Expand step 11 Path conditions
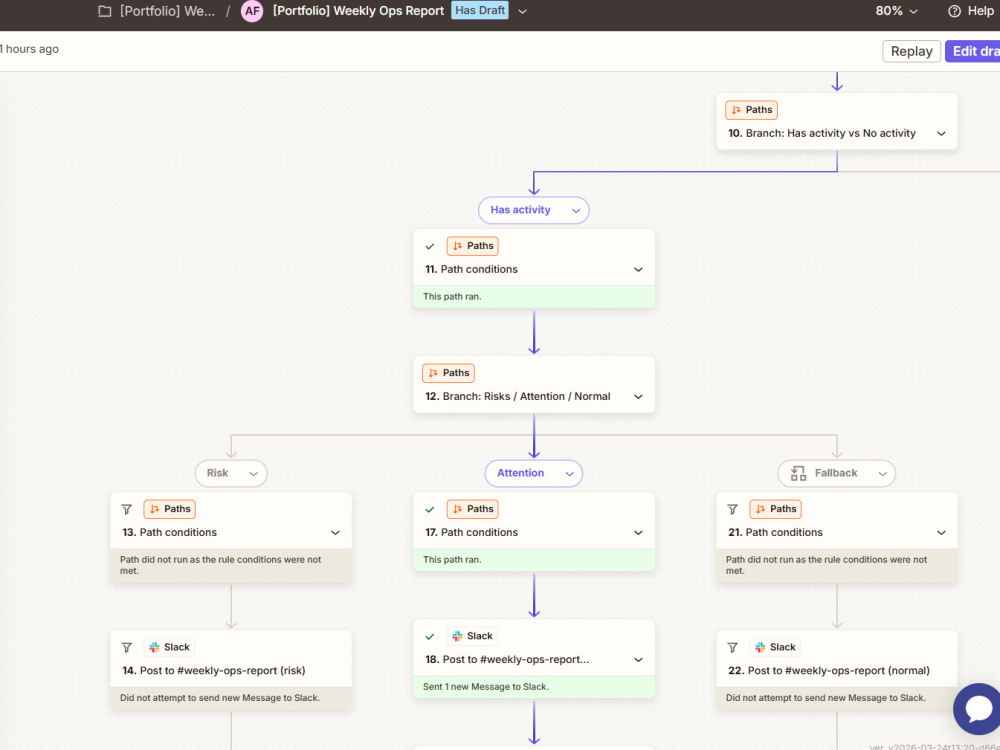 [x=638, y=269]
